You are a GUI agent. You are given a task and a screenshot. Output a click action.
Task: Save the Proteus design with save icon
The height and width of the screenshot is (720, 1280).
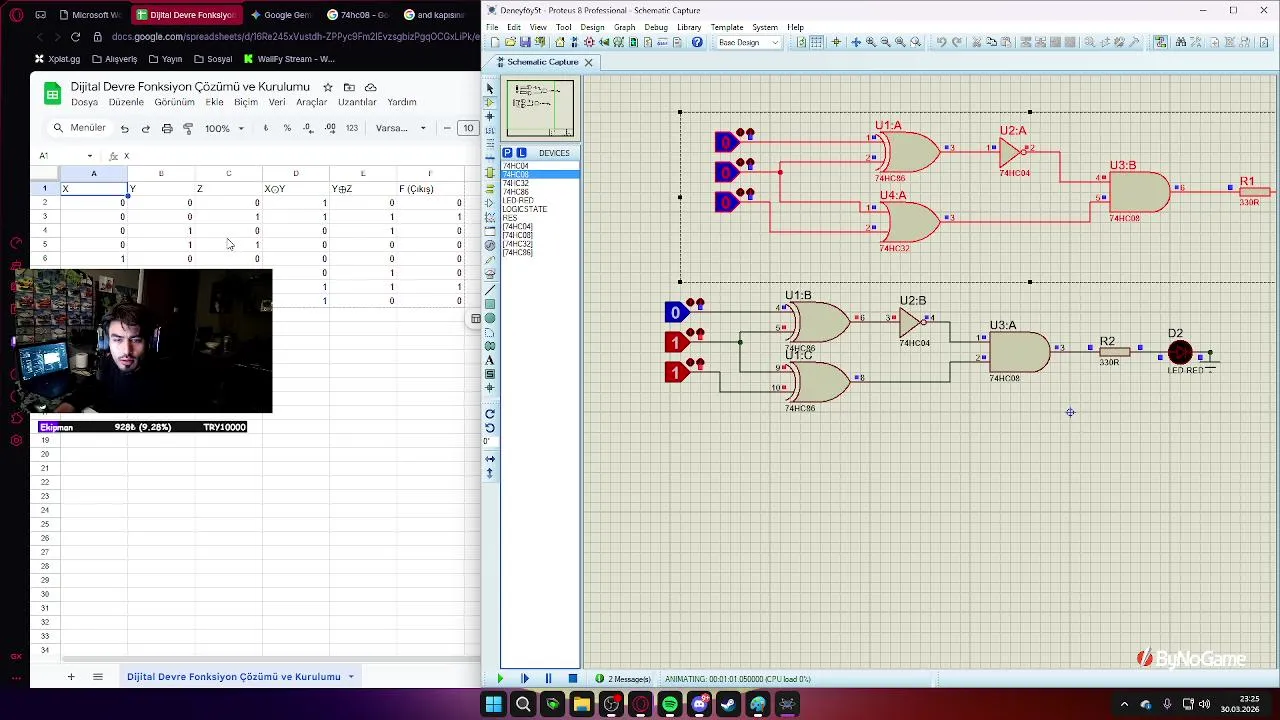[524, 42]
